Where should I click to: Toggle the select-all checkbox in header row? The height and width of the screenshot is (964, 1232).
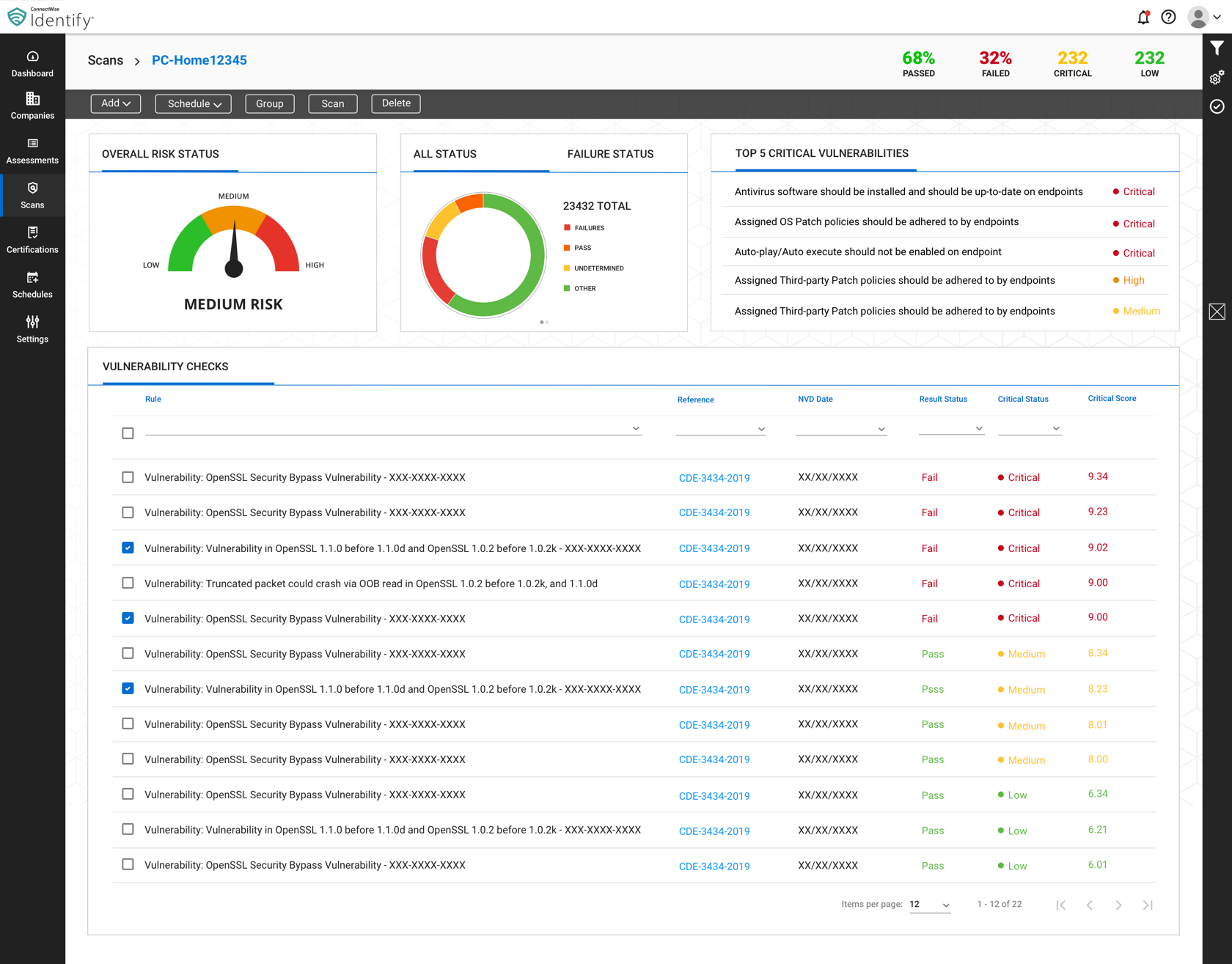coord(128,433)
